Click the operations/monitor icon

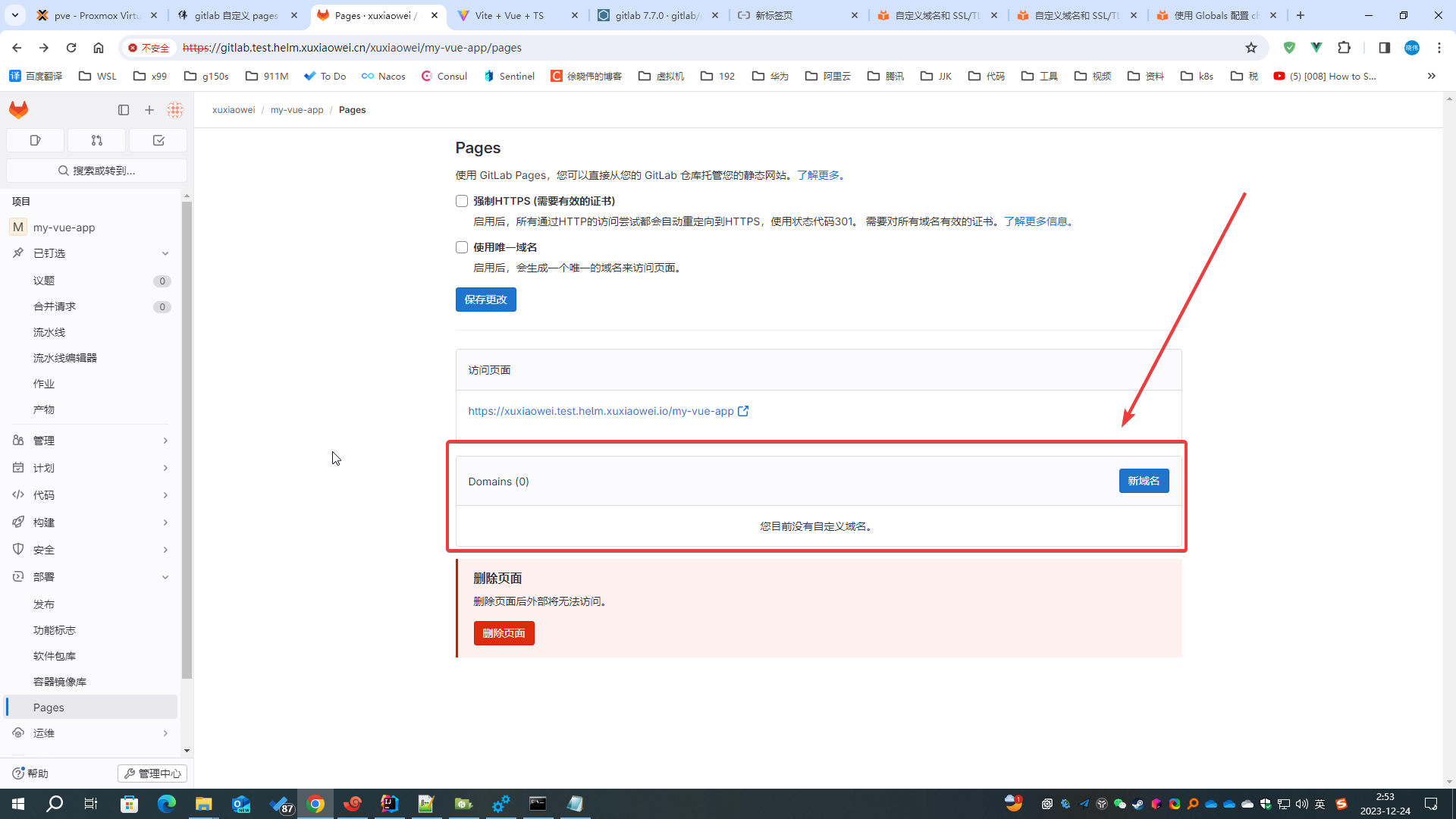click(x=18, y=733)
